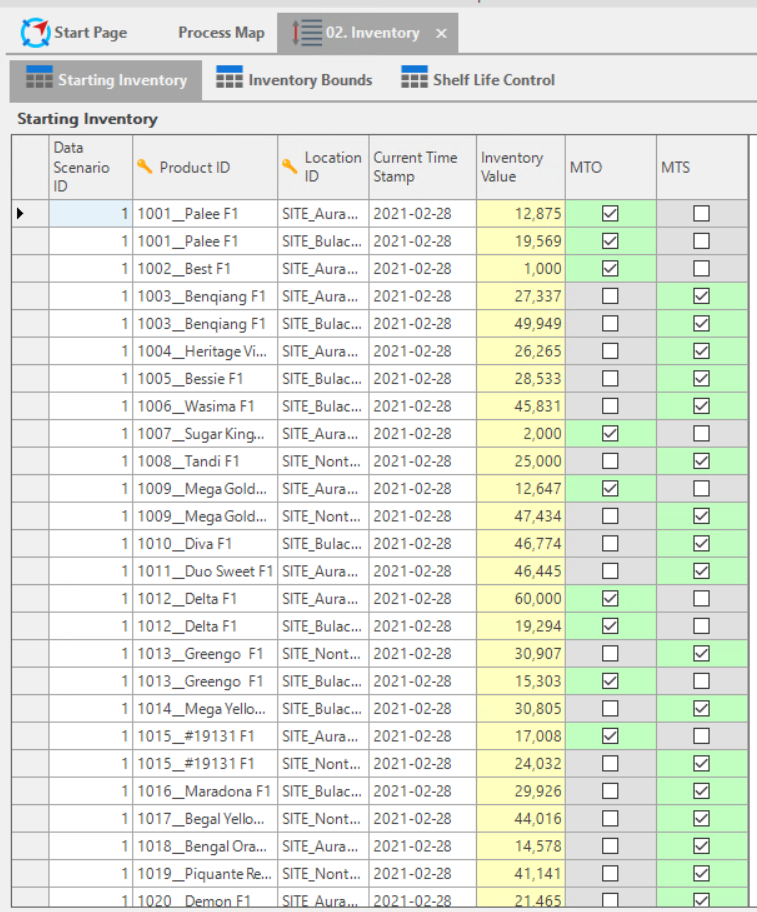Close the 02. Inventory tab
757x912 pixels.
(441, 33)
